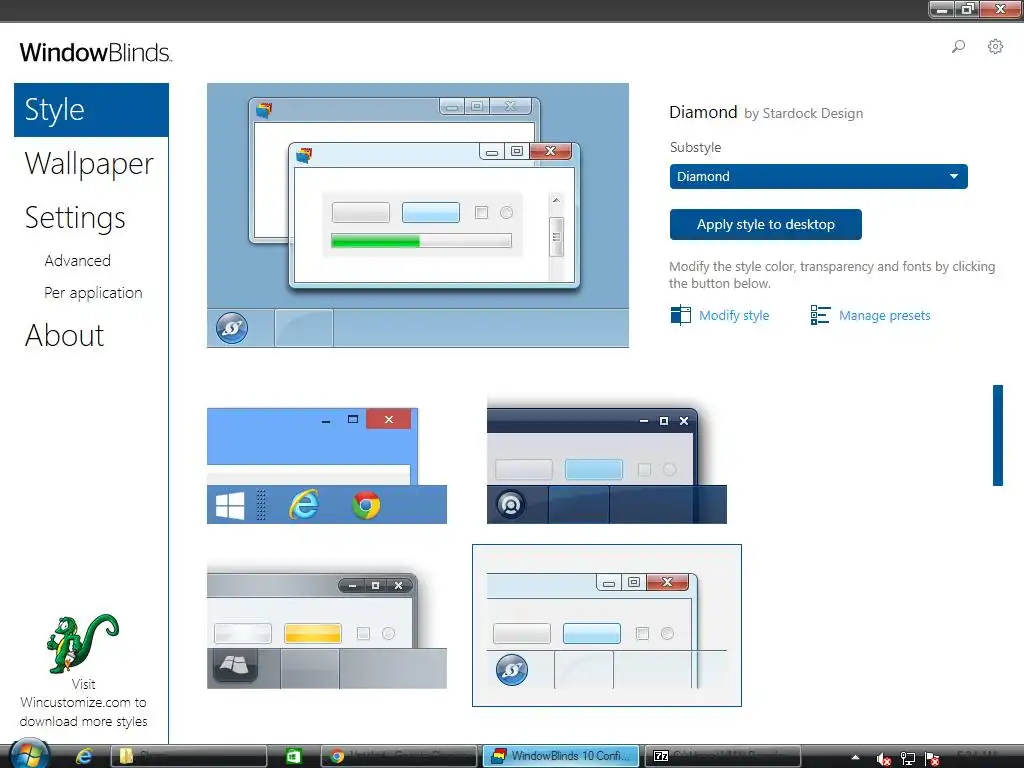The height and width of the screenshot is (768, 1024).
Task: Click the Manage presets link
Action: (x=884, y=315)
